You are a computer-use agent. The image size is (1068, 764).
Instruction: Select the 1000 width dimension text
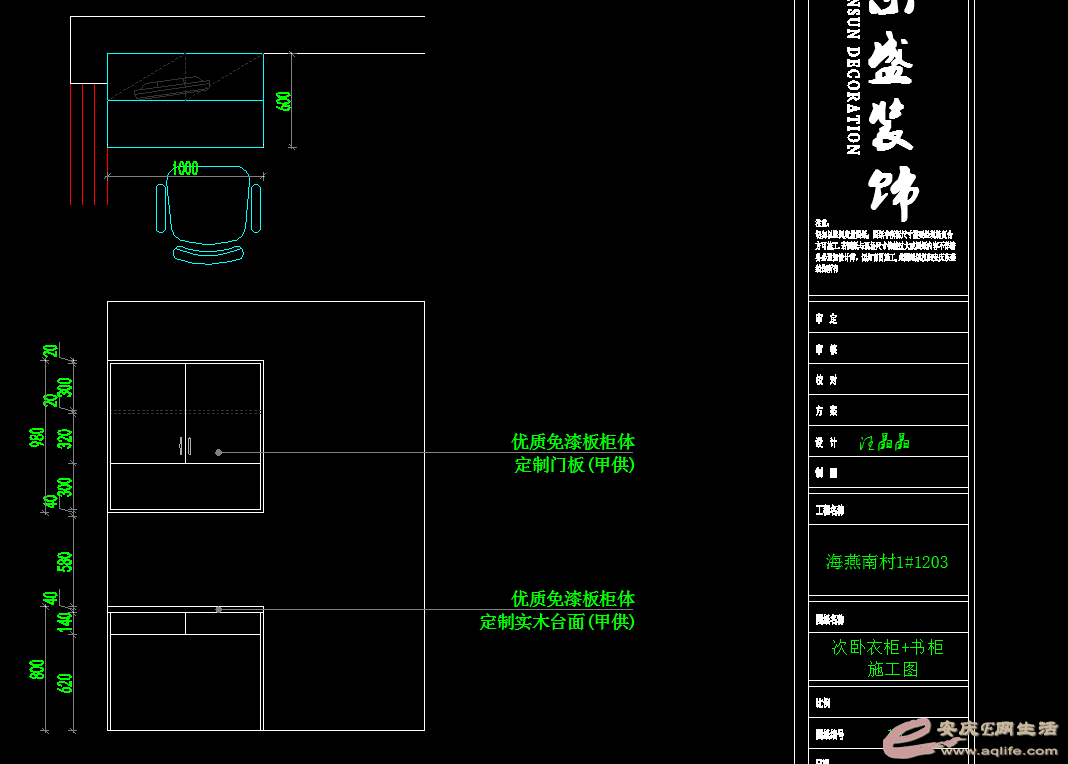[185, 169]
